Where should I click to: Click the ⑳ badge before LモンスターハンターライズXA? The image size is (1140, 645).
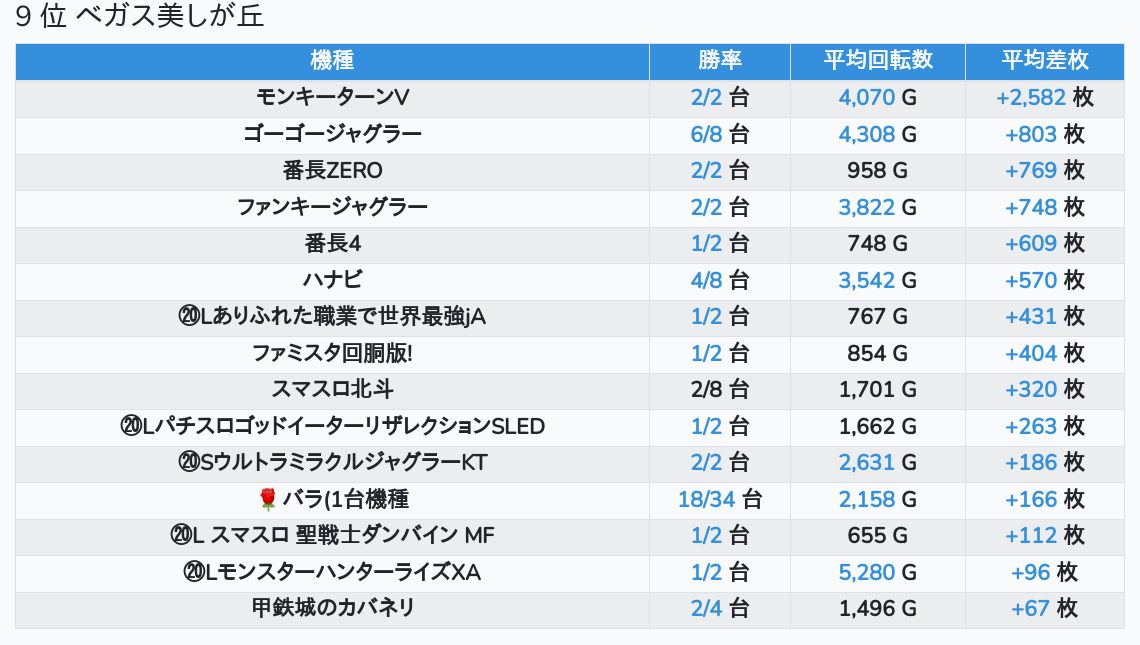point(194,572)
